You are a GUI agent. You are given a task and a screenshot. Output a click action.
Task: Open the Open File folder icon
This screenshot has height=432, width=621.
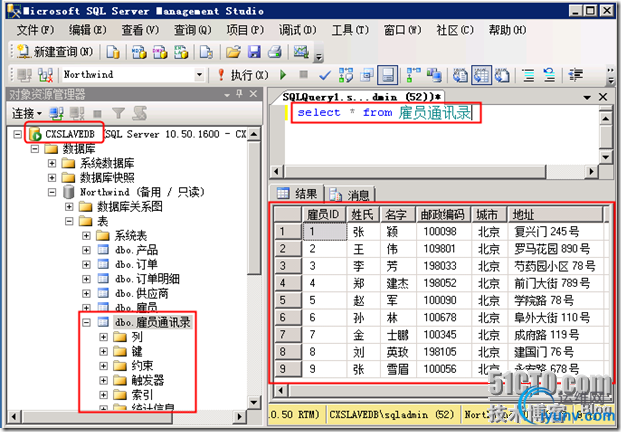(233, 52)
